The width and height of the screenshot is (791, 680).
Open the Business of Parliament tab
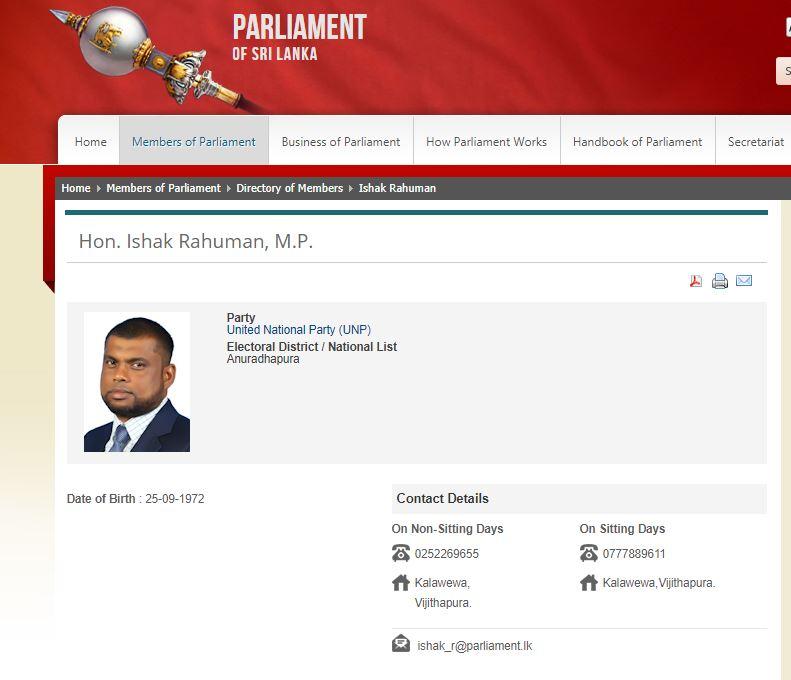[341, 142]
